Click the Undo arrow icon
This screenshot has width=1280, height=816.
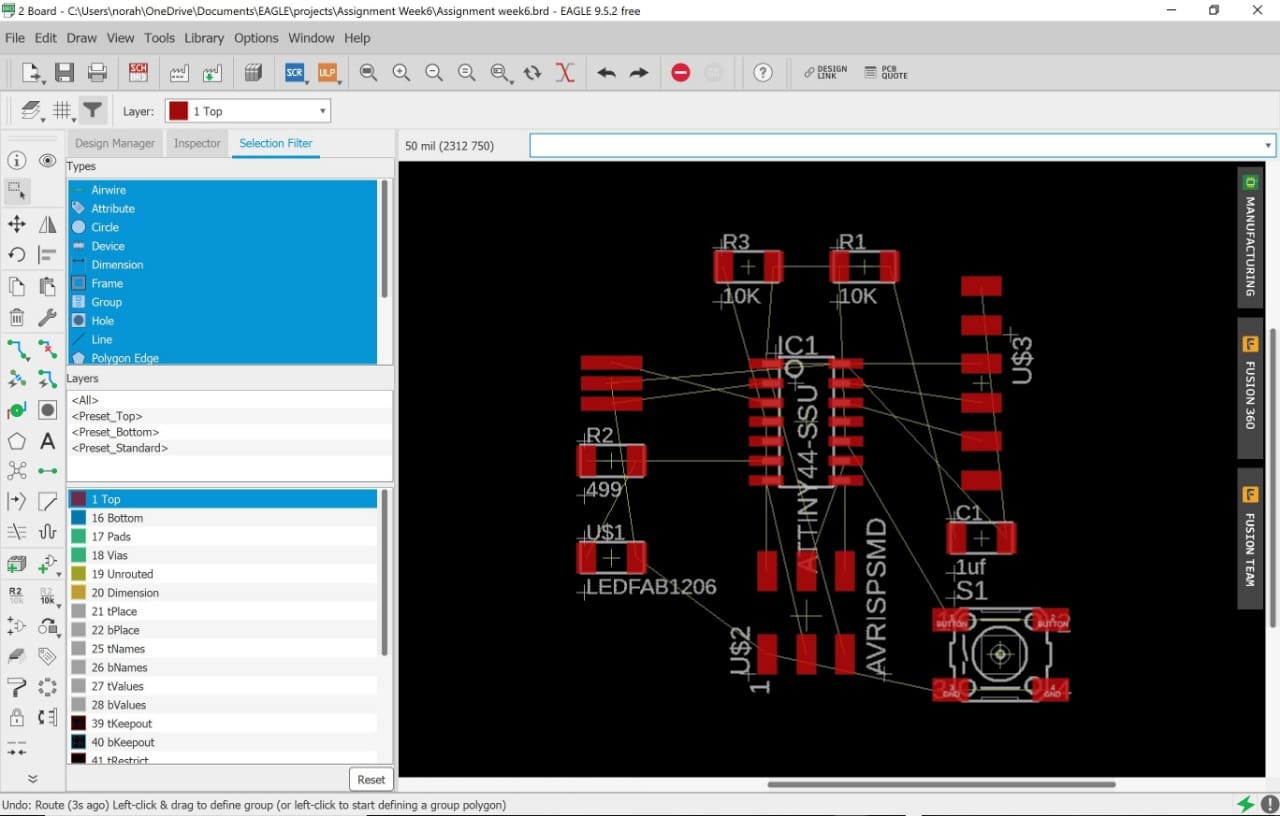[606, 73]
